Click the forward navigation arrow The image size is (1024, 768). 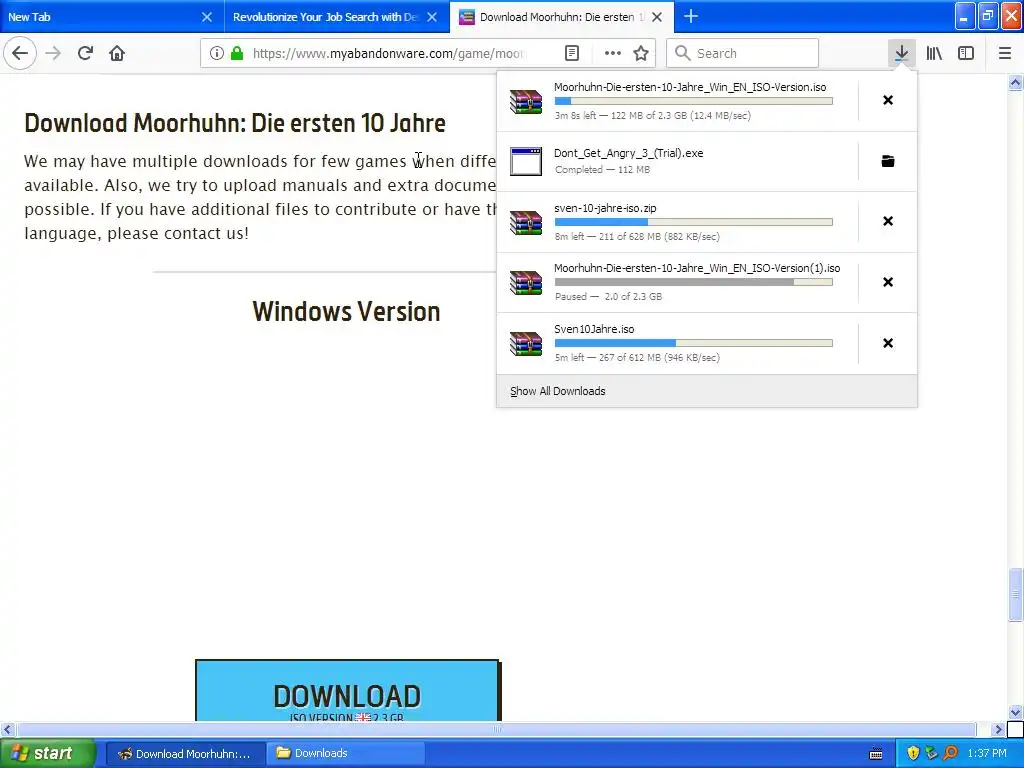[x=53, y=53]
